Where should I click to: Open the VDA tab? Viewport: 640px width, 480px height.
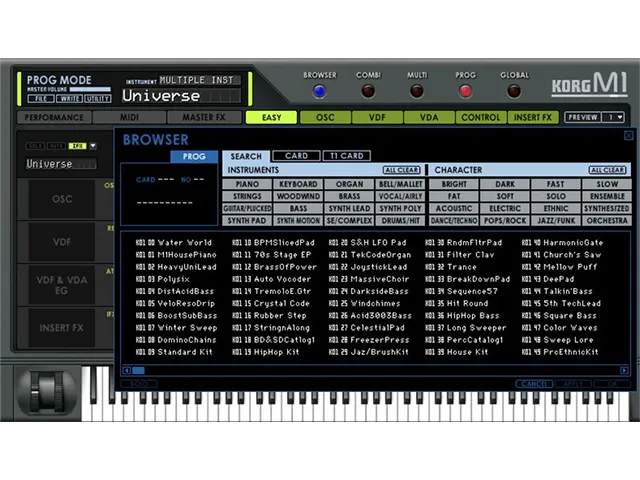(x=429, y=118)
